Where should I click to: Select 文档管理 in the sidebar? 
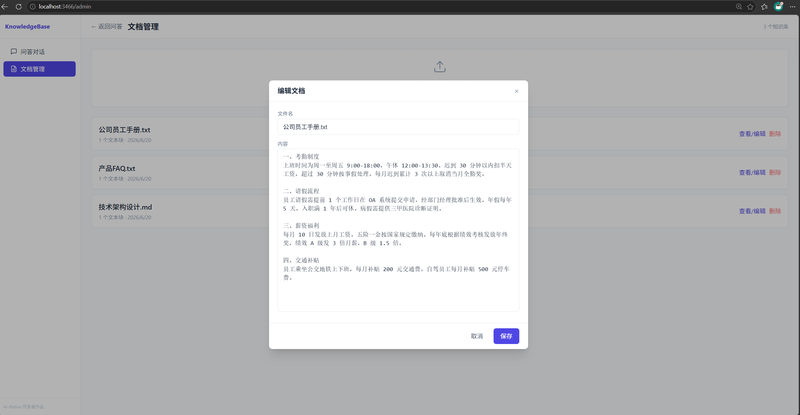pos(39,69)
